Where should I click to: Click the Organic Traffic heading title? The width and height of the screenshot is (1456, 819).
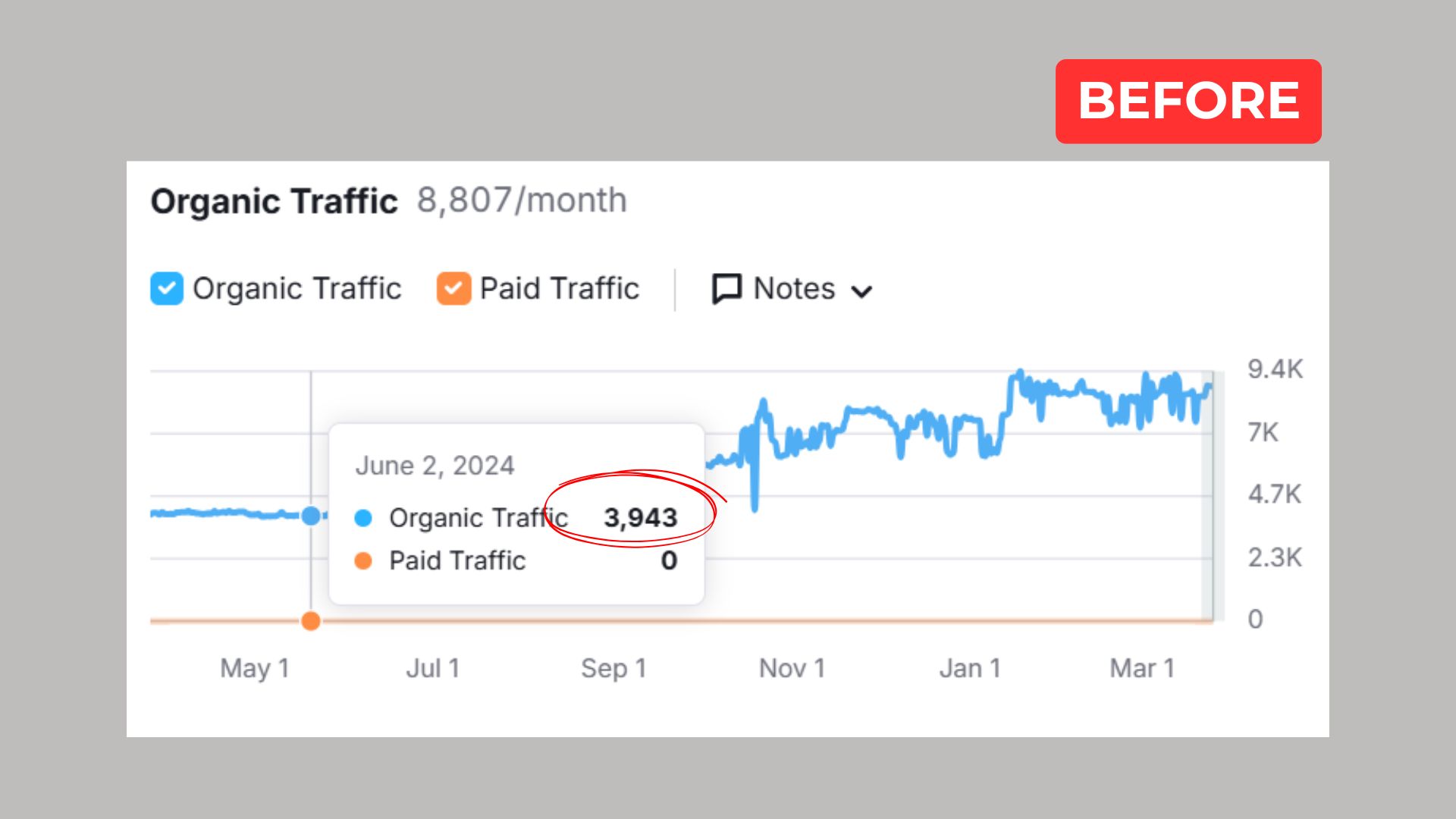274,202
